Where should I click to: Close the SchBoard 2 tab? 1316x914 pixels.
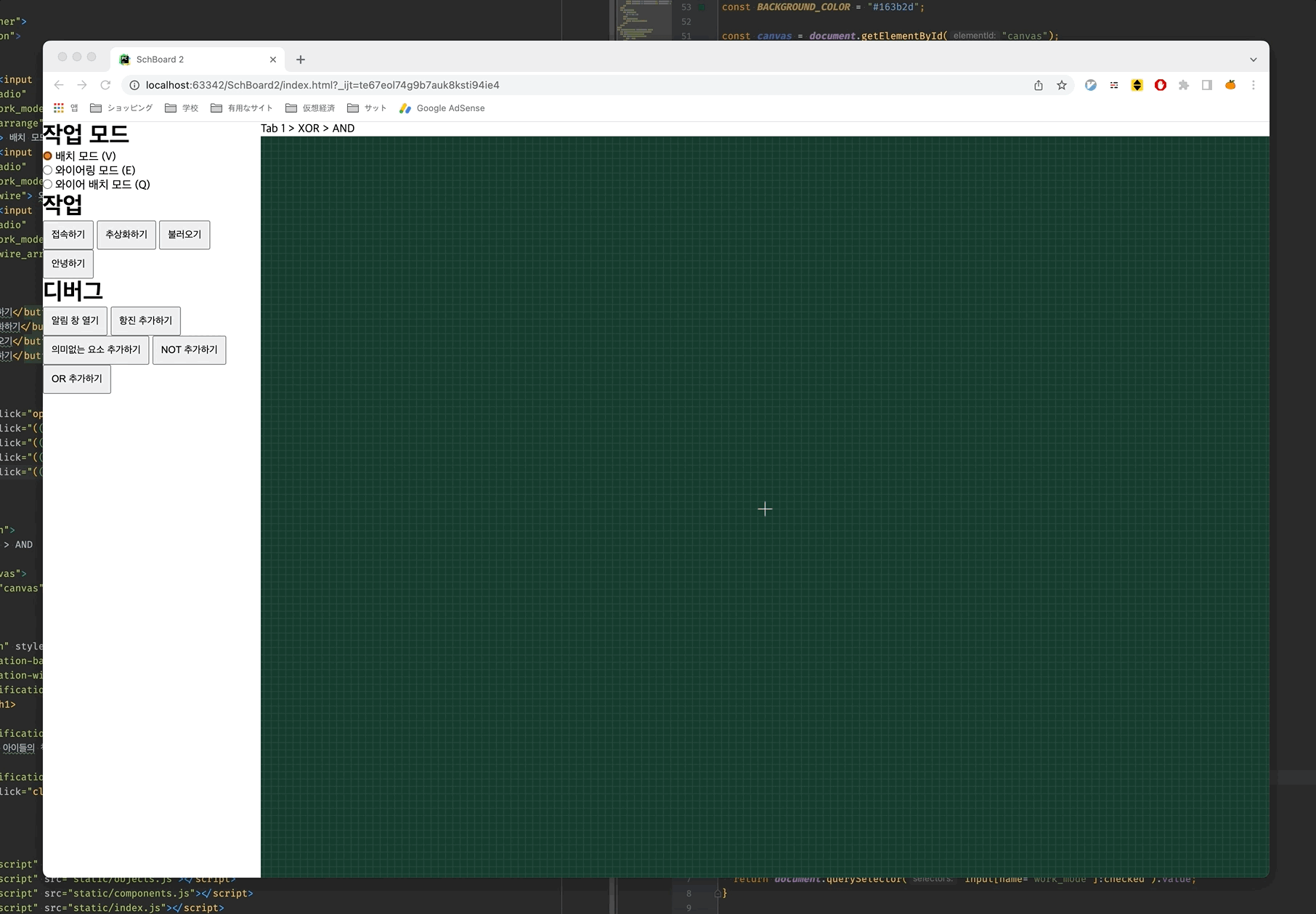click(273, 60)
